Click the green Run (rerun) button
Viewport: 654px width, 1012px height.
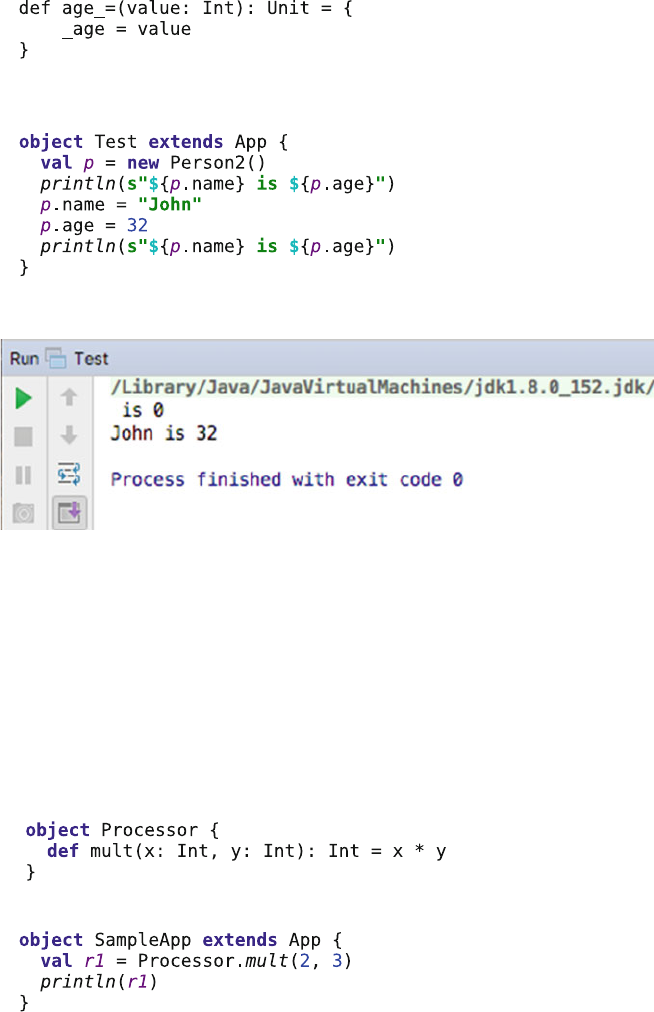point(23,398)
